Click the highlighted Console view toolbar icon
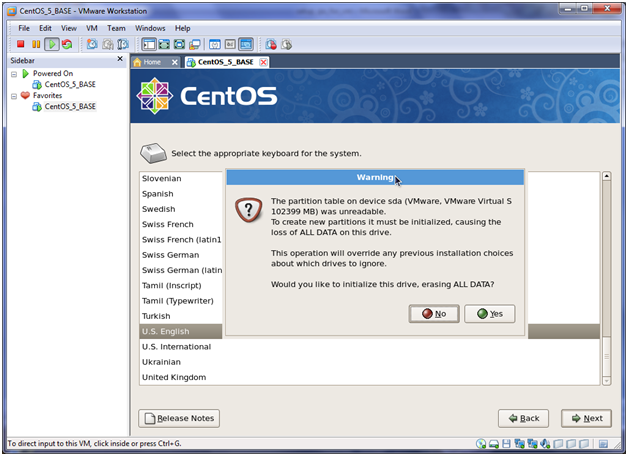The height and width of the screenshot is (456, 628). click(x=246, y=44)
